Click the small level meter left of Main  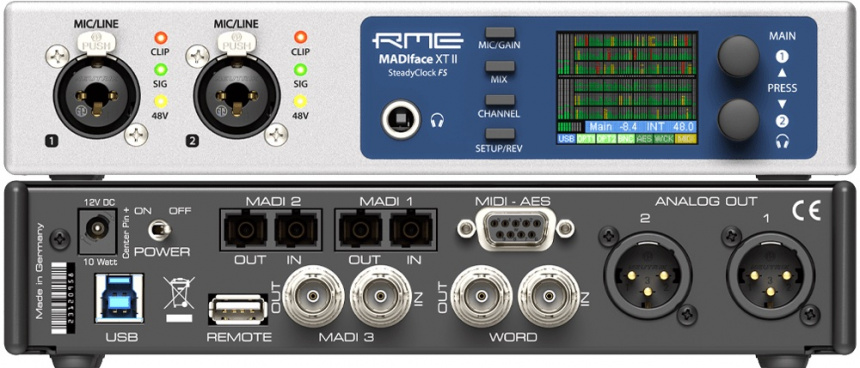[570, 127]
